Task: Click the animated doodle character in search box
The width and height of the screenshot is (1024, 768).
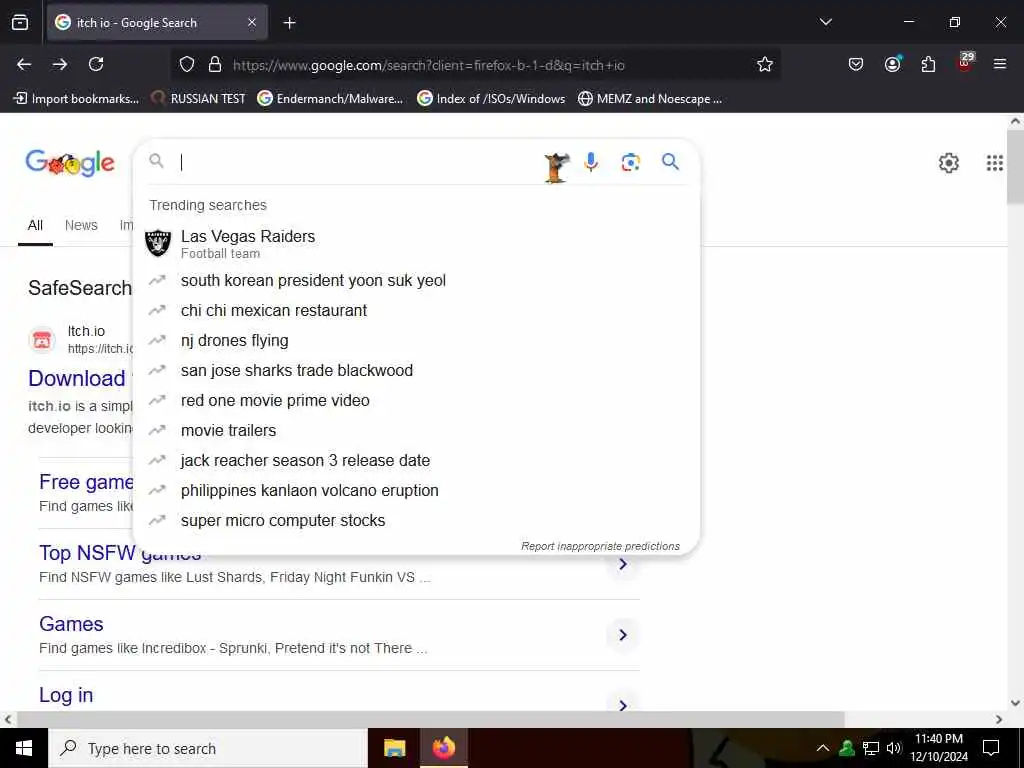Action: tap(556, 167)
